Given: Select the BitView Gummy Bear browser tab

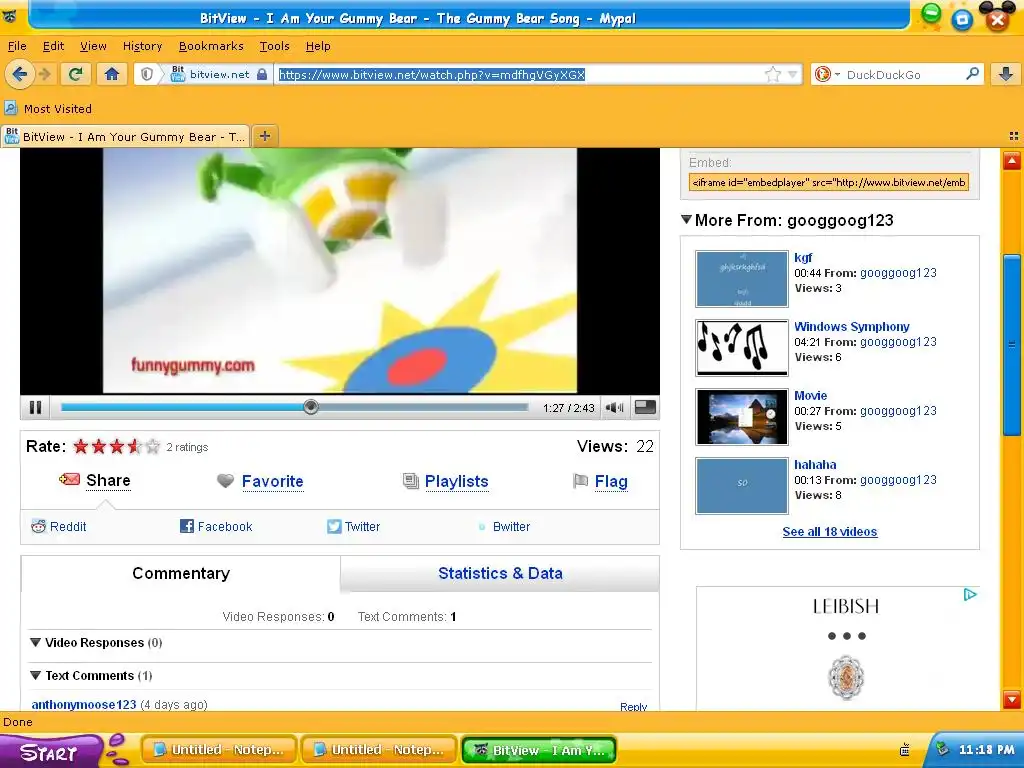Looking at the screenshot, I should click(x=125, y=136).
